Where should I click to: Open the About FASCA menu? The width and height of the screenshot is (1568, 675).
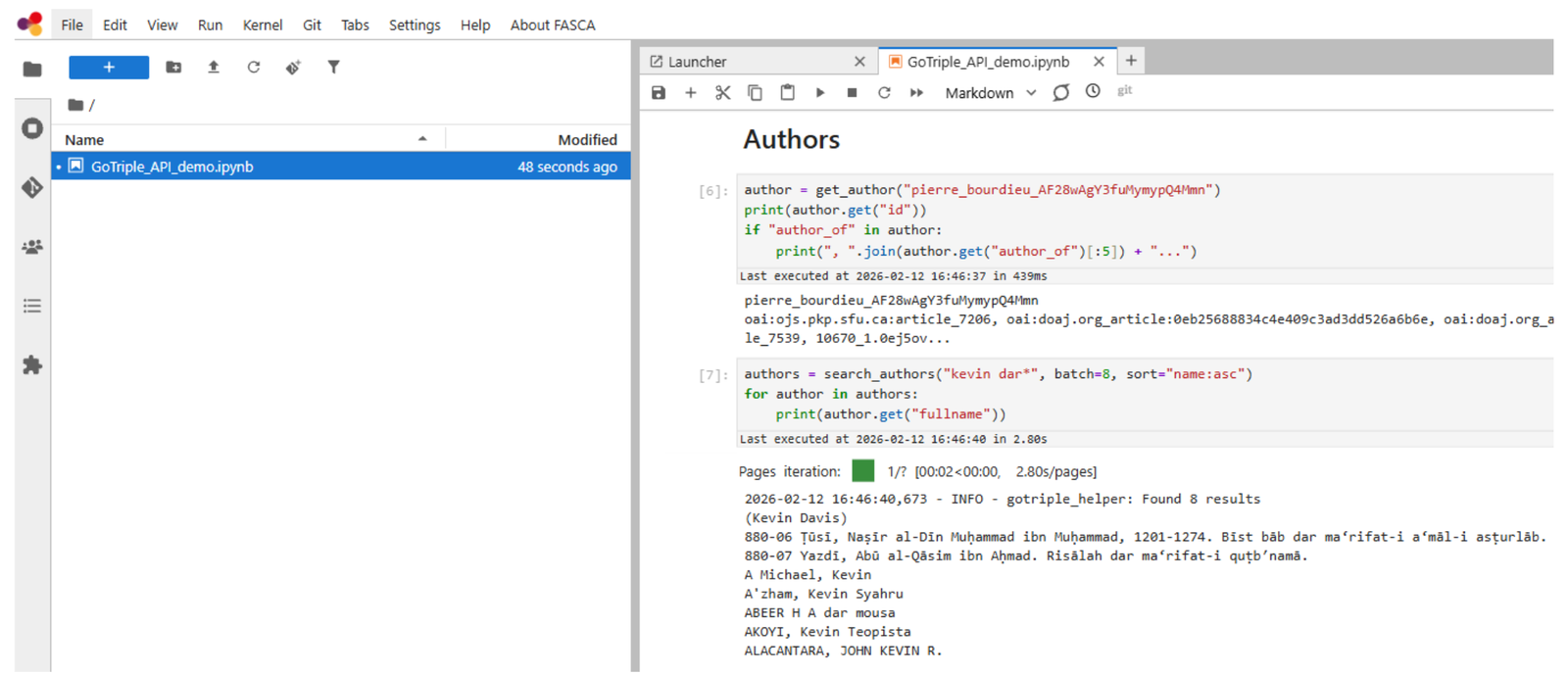click(553, 24)
